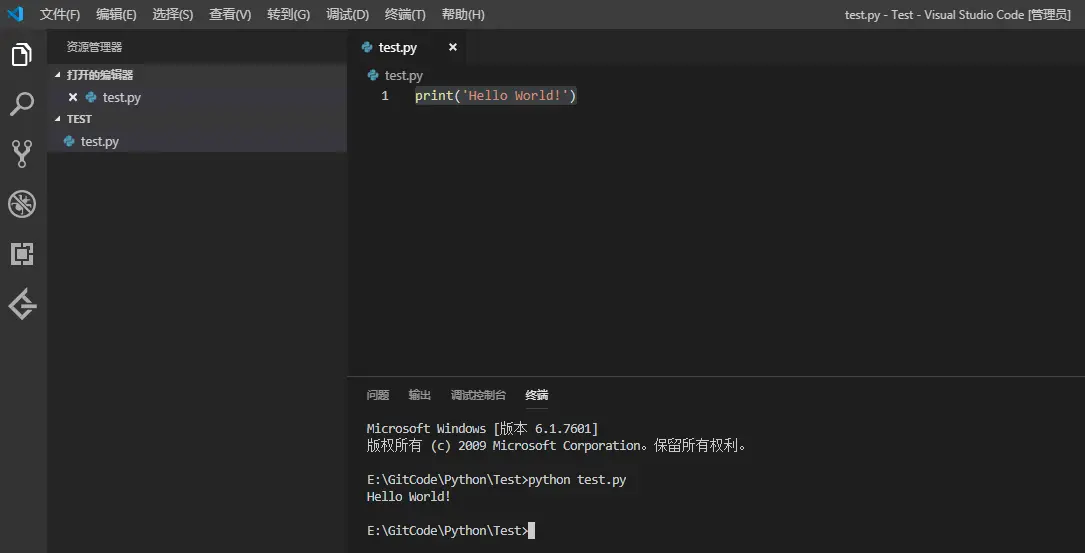Open the 调试(D) menu
Image resolution: width=1085 pixels, height=553 pixels.
pos(347,15)
